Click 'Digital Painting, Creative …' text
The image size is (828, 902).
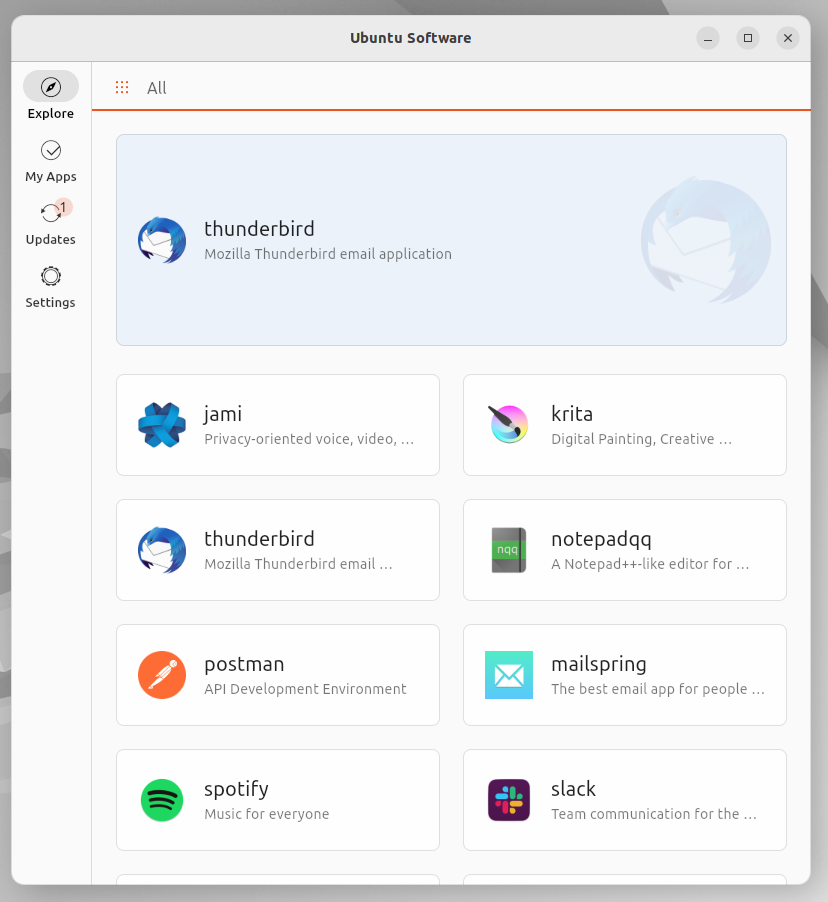point(642,439)
